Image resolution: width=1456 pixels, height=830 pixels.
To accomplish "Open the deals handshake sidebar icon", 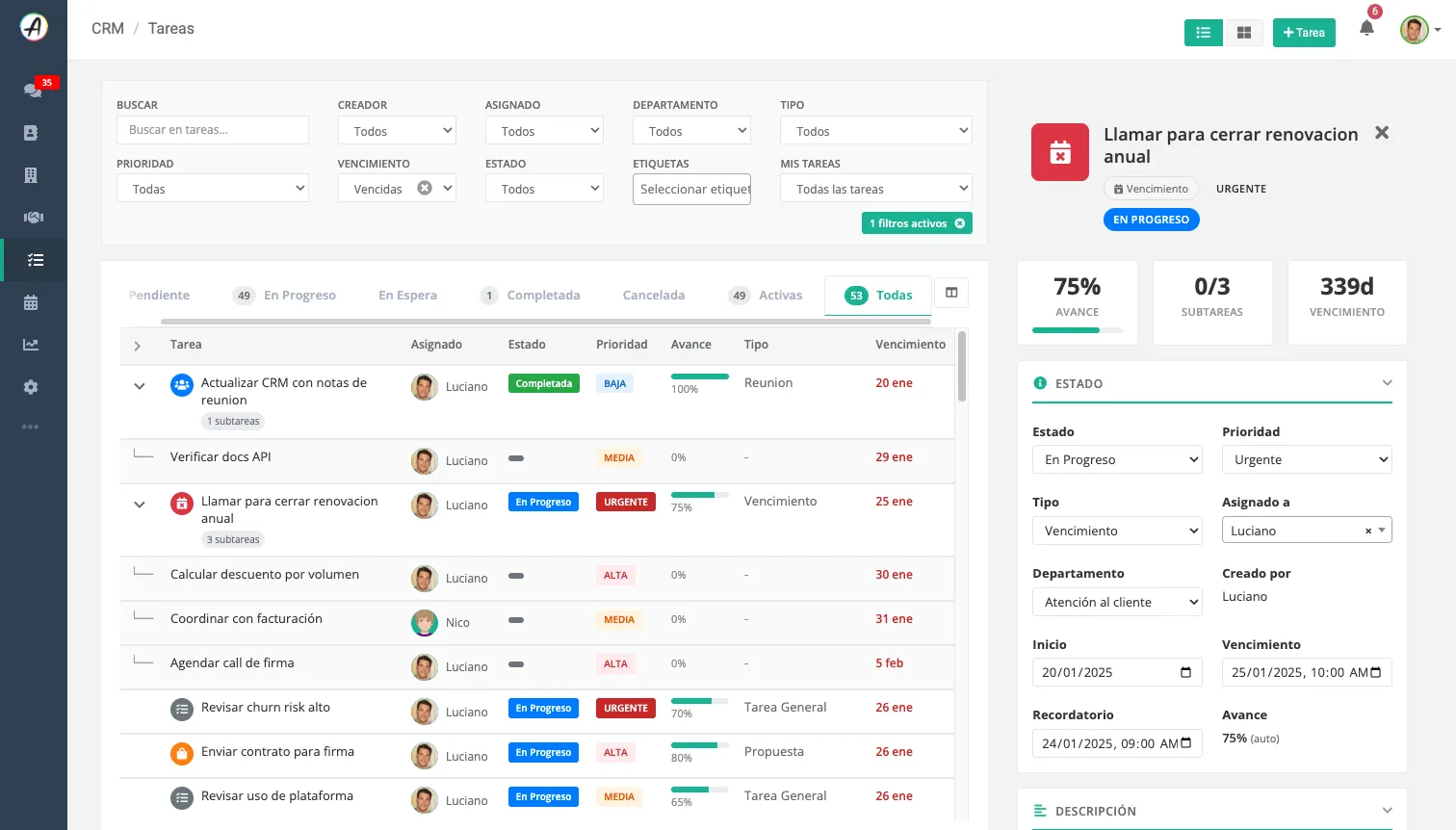I will coord(33,218).
